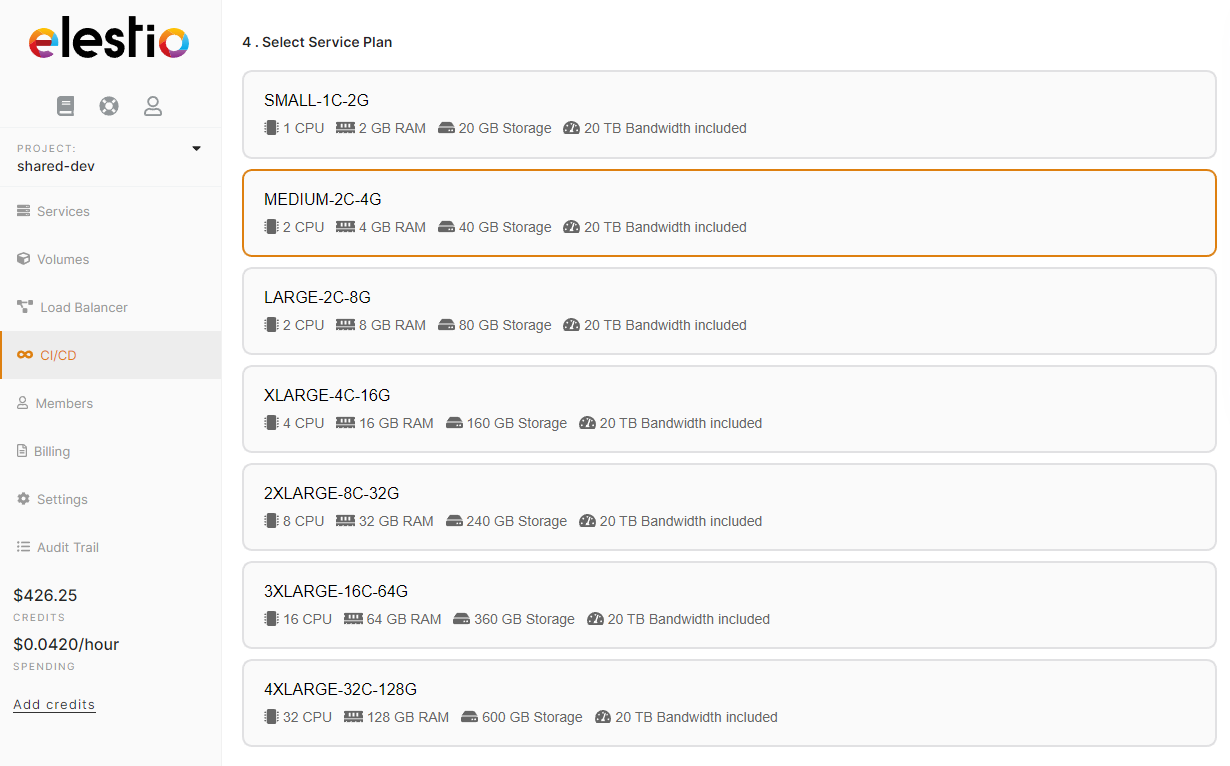1230x766 pixels.
Task: Click the Elestio logo
Action: click(109, 42)
